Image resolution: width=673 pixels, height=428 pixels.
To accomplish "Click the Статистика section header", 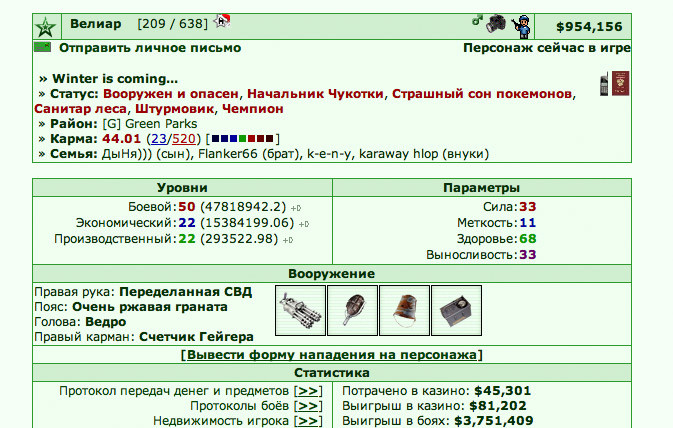I will point(332,373).
